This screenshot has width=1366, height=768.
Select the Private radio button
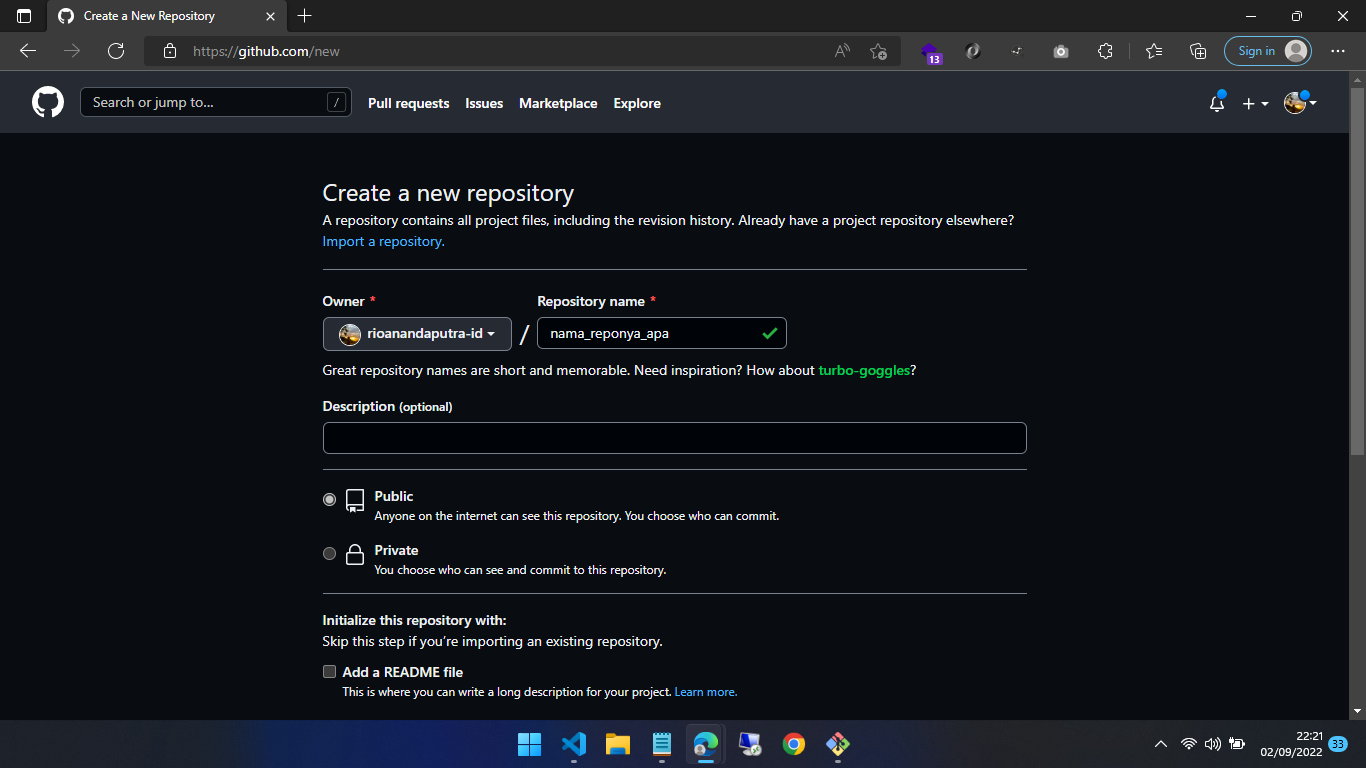point(329,553)
